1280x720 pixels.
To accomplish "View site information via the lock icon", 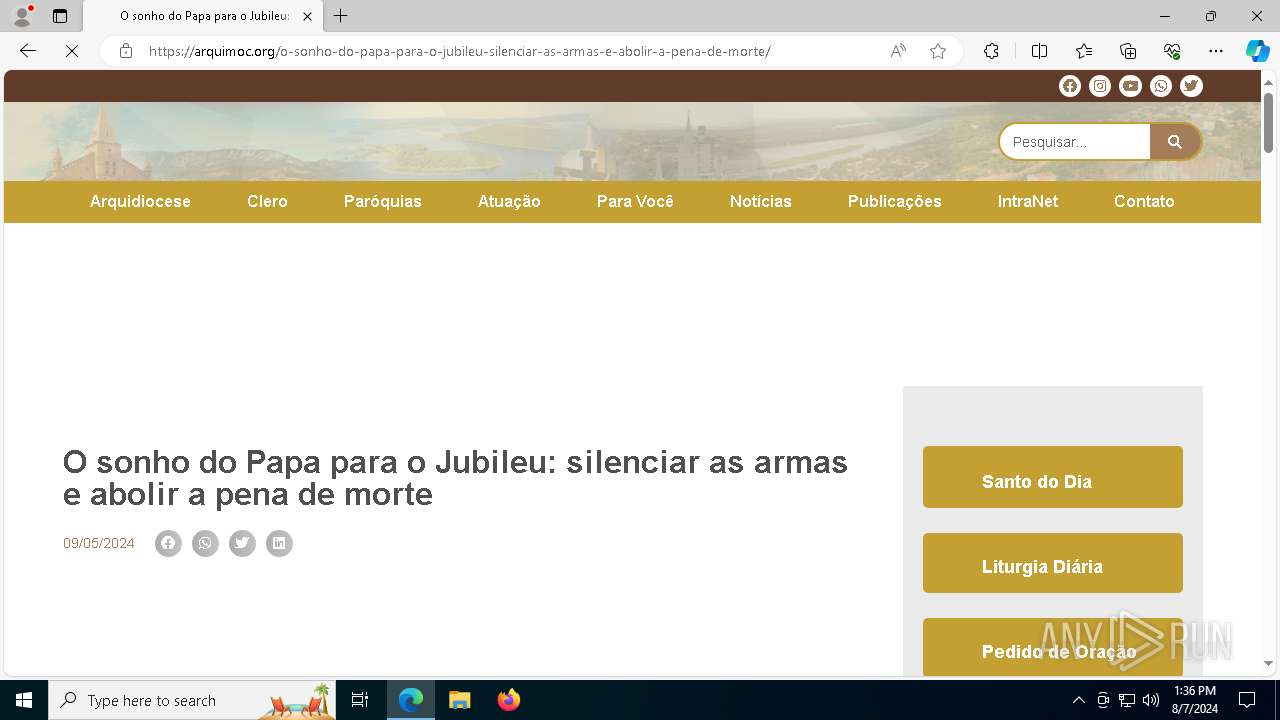I will [126, 51].
